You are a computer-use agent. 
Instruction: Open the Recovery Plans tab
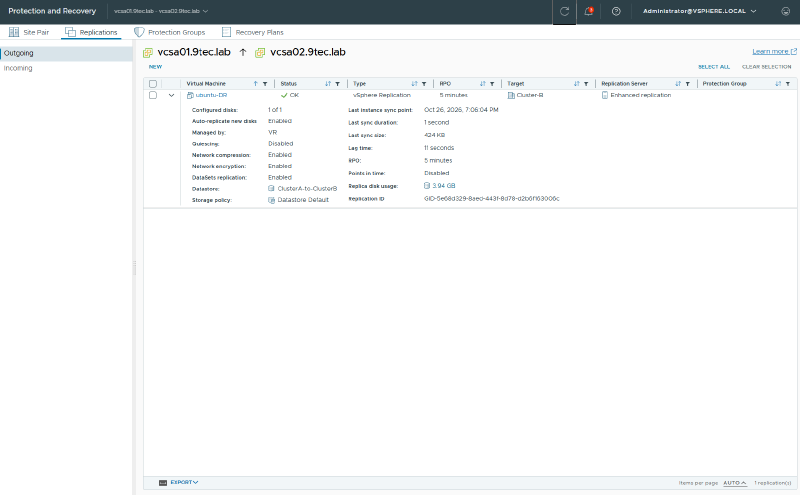[x=253, y=32]
